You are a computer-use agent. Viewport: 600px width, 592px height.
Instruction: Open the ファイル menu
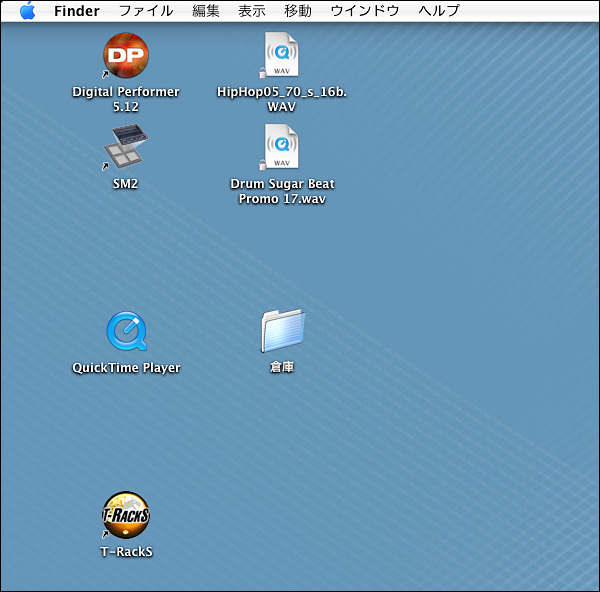[x=146, y=11]
